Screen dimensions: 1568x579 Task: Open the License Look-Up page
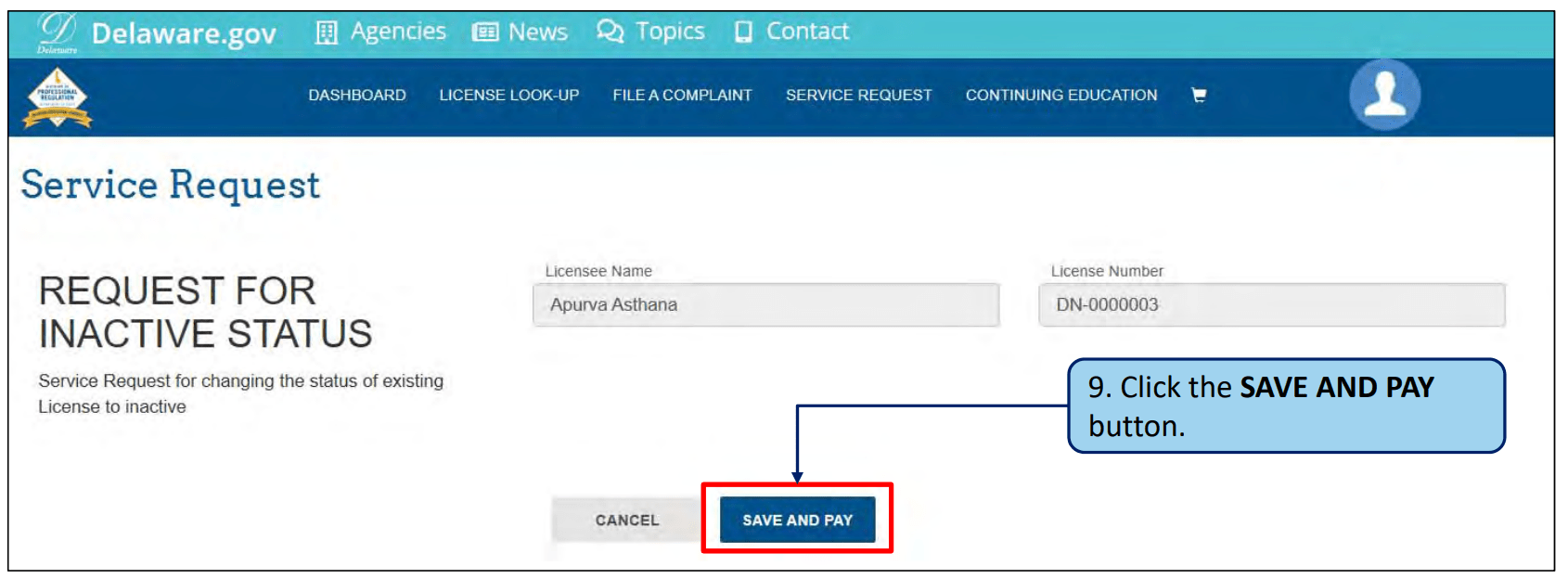(x=509, y=95)
